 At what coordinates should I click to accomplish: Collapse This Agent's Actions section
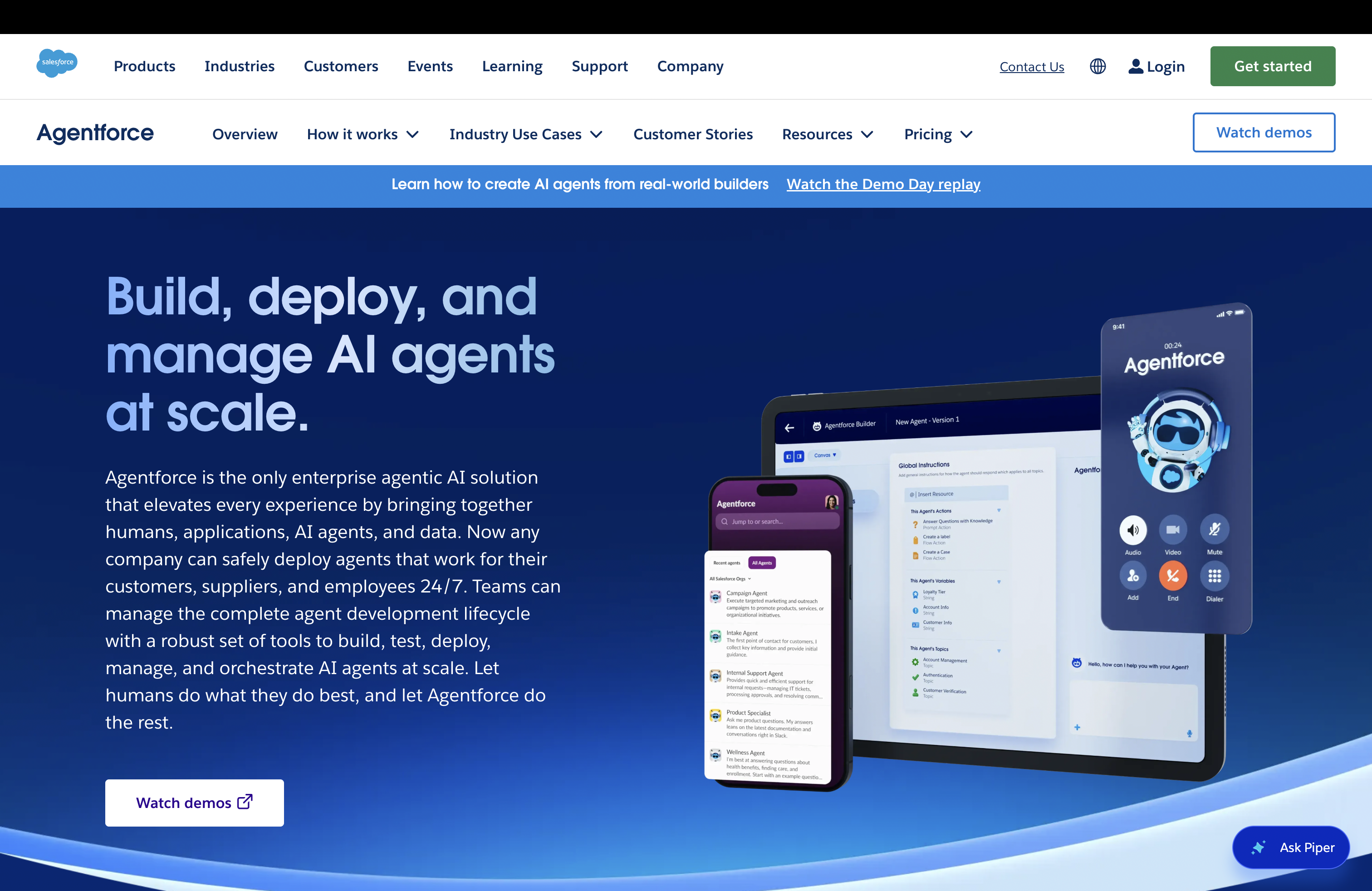(x=999, y=510)
